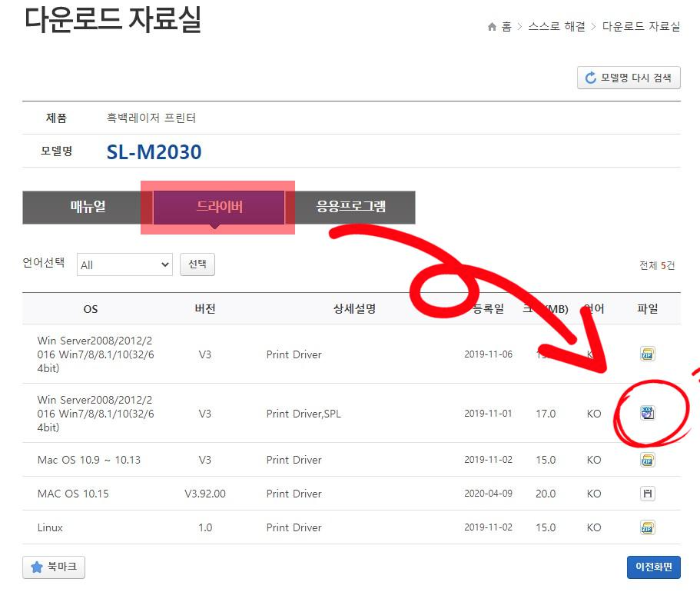Image resolution: width=700 pixels, height=592 pixels.
Task: Open 다운로드 자료실 breadcrumb link
Action: coord(641,26)
